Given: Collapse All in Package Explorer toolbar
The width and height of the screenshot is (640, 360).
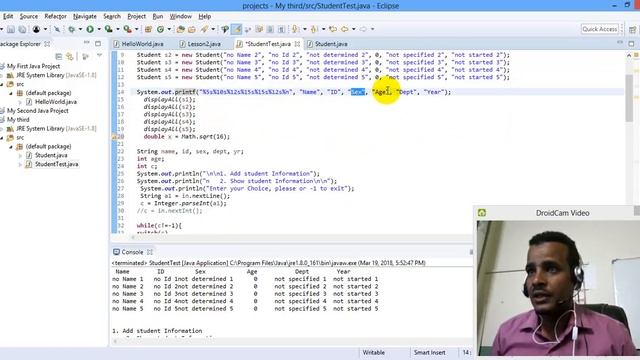Looking at the screenshot, I should 58,56.
